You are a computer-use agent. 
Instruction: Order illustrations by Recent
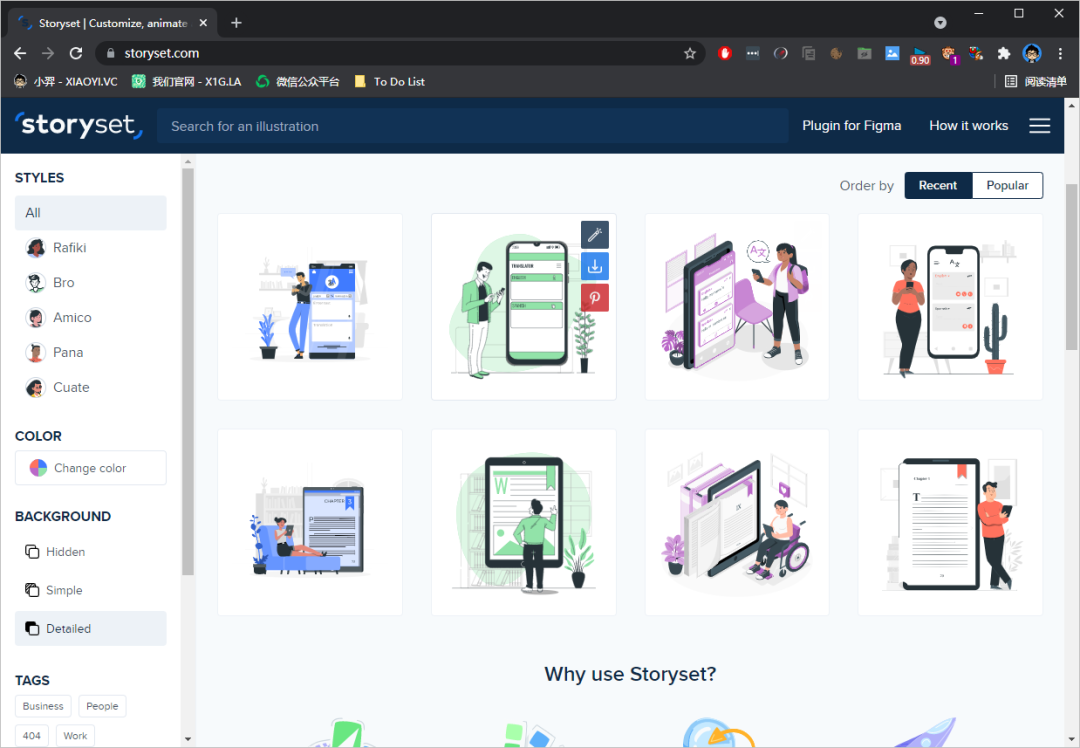click(x=938, y=185)
